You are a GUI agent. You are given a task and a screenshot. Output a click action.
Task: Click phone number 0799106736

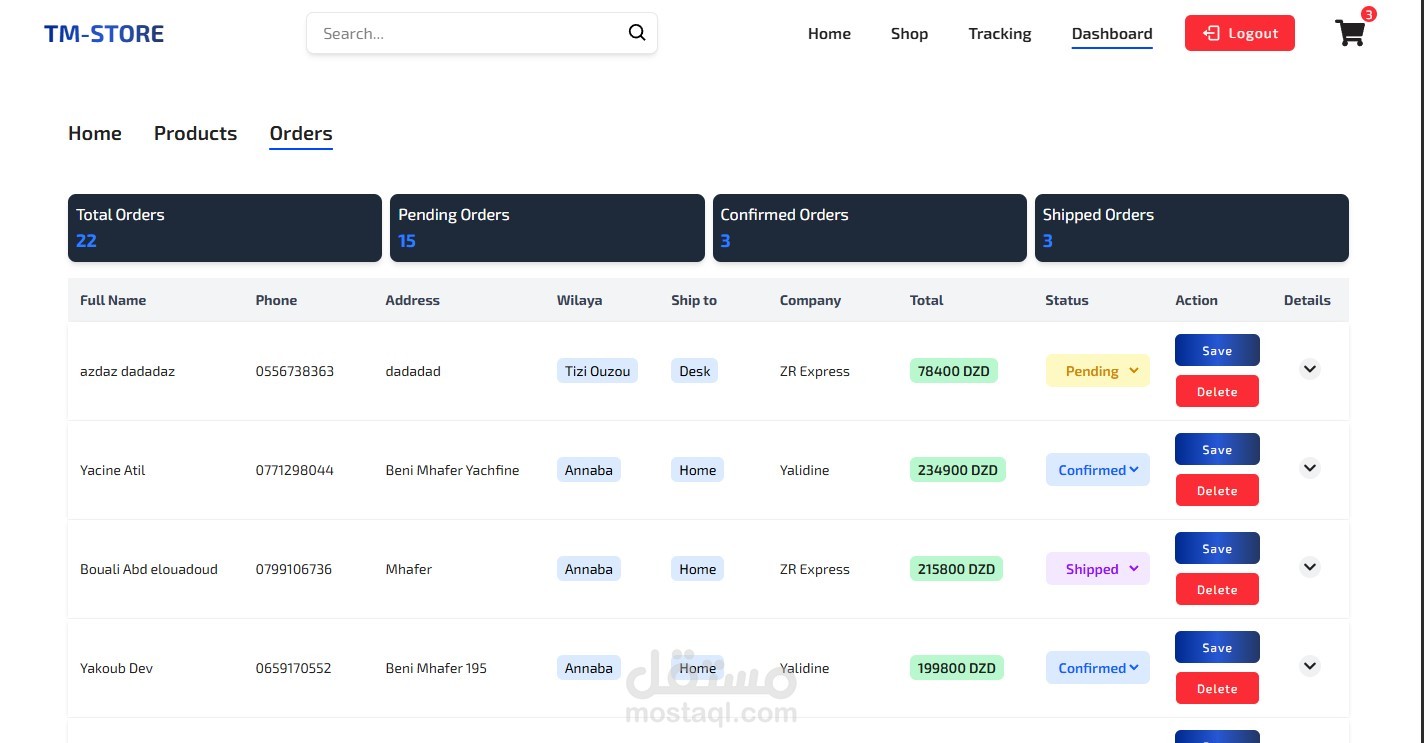click(x=294, y=569)
